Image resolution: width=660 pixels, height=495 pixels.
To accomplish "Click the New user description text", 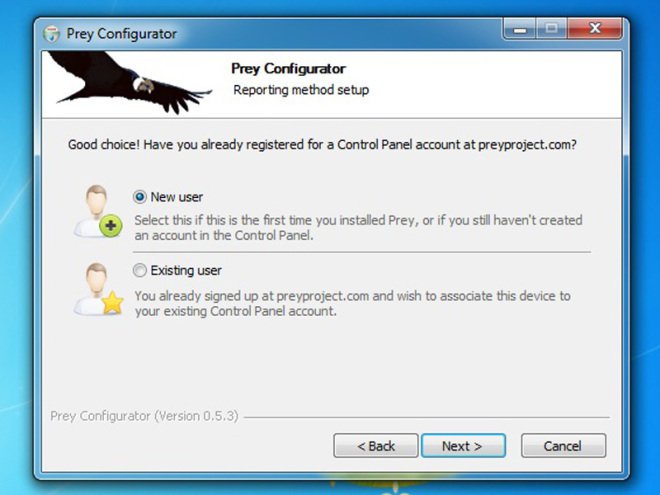I will pos(359,228).
